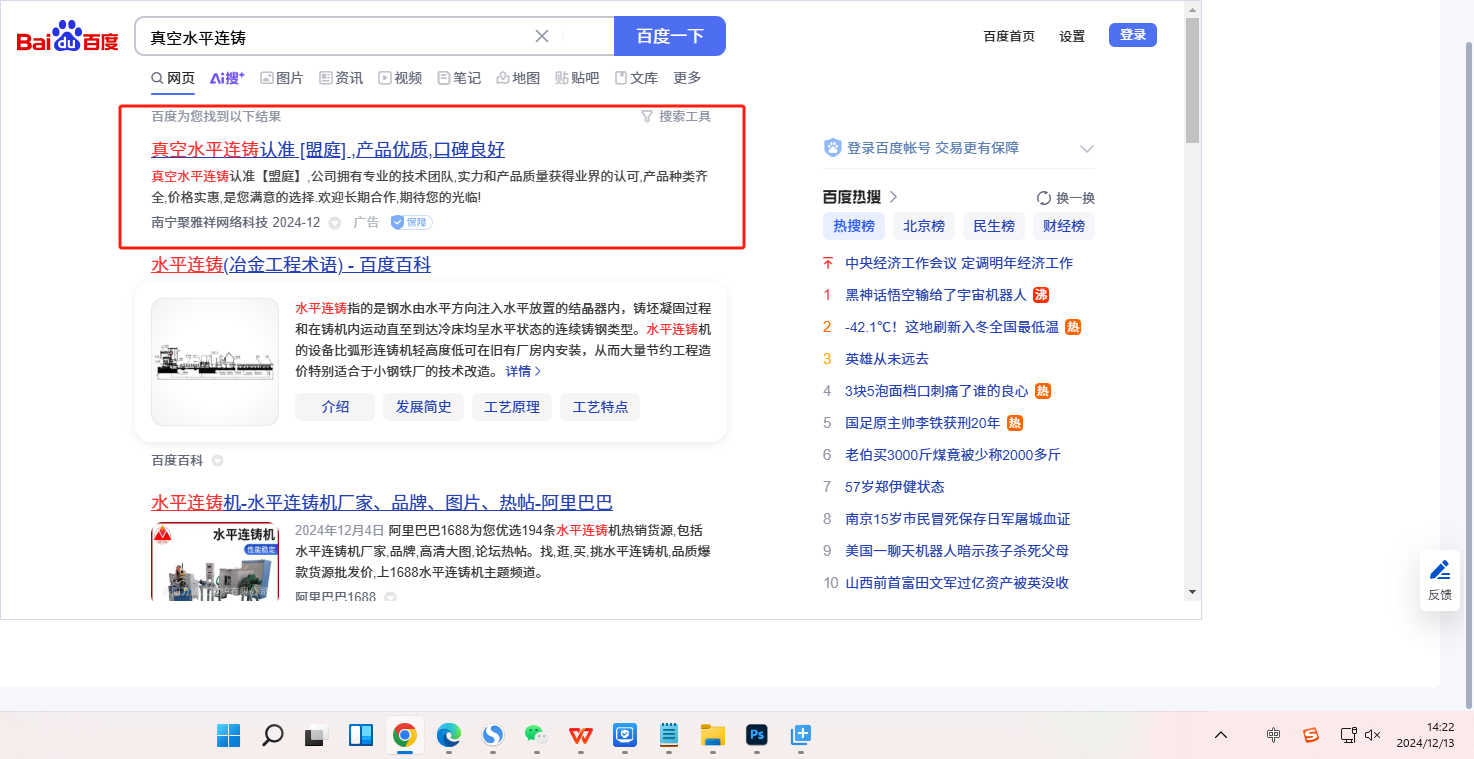Open the feedback (反馈) pencil icon
This screenshot has height=759, width=1474.
tap(1439, 571)
